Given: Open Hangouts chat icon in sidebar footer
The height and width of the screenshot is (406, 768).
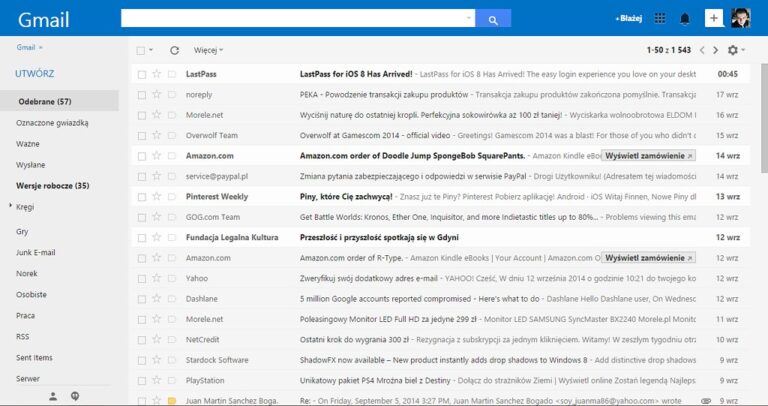Looking at the screenshot, I should pos(75,397).
